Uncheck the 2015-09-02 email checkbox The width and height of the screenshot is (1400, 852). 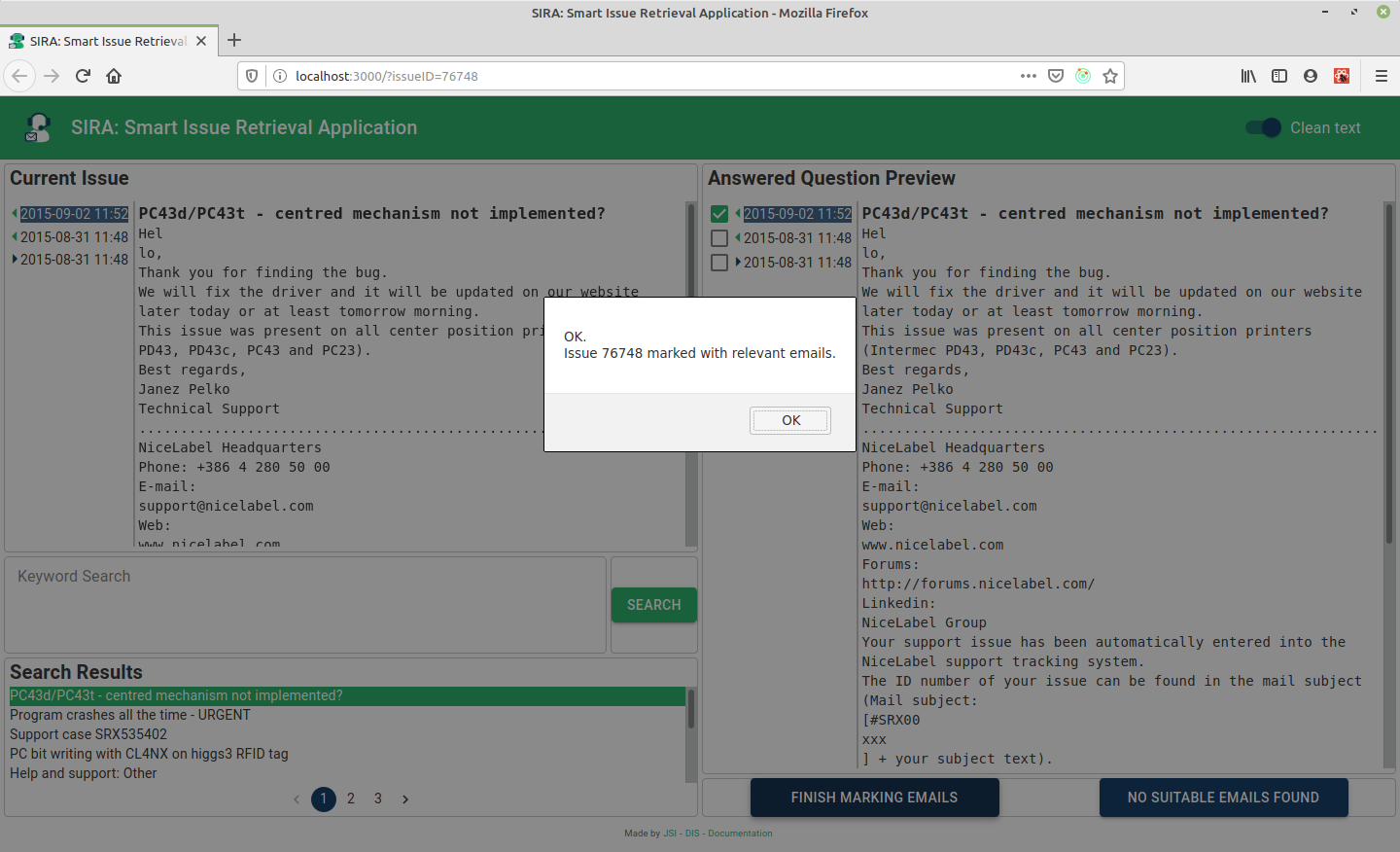click(719, 213)
